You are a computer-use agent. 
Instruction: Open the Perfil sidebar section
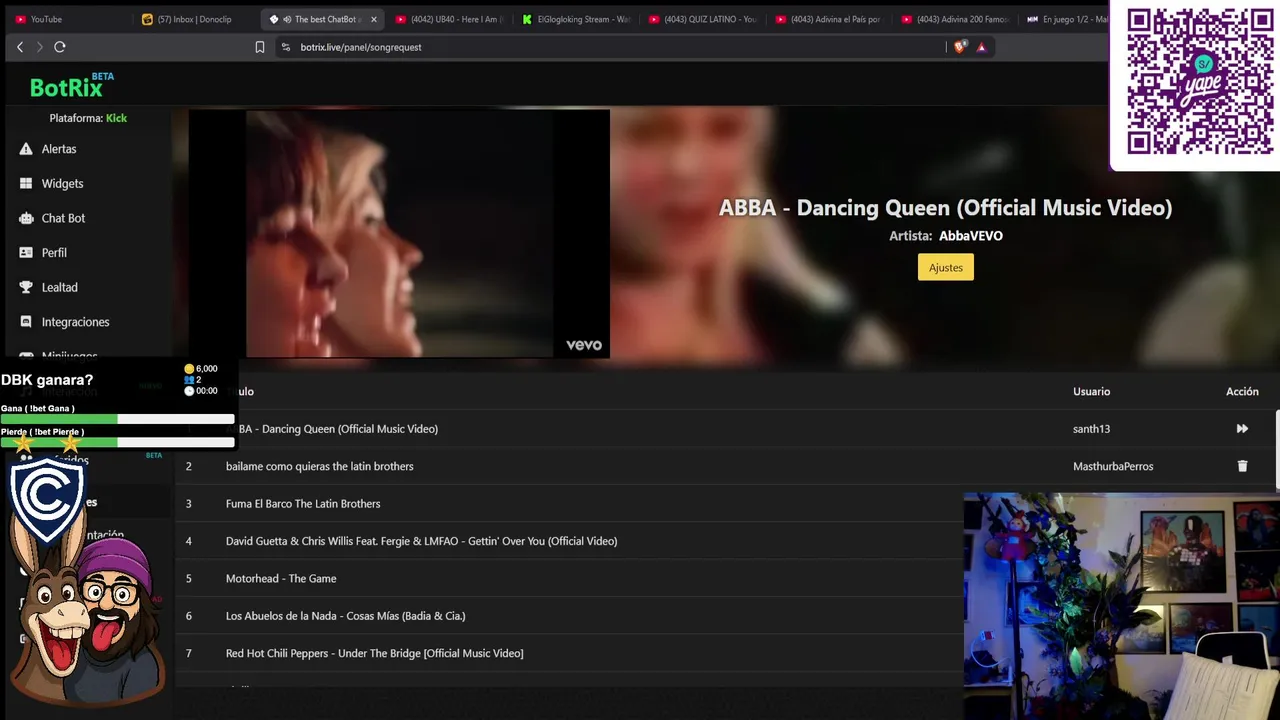pos(54,253)
